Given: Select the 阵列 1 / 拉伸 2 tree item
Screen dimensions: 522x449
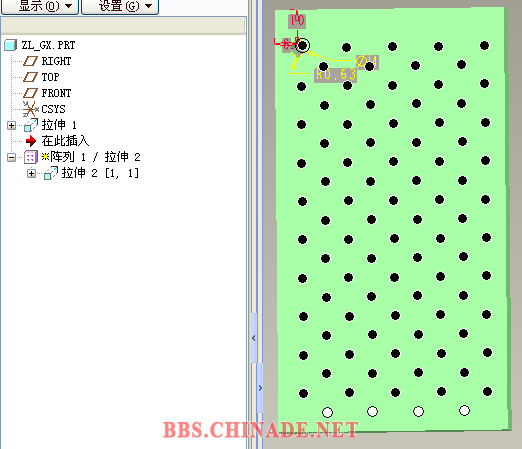Looking at the screenshot, I should [x=91, y=157].
